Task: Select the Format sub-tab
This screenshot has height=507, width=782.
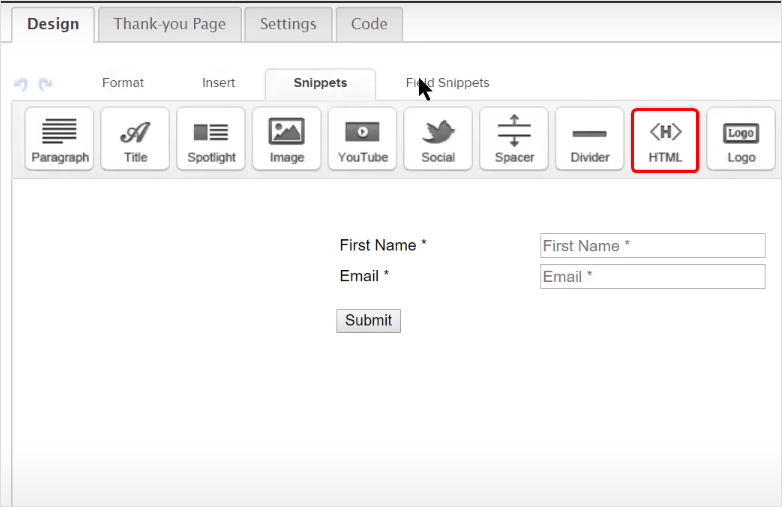Action: click(x=123, y=83)
